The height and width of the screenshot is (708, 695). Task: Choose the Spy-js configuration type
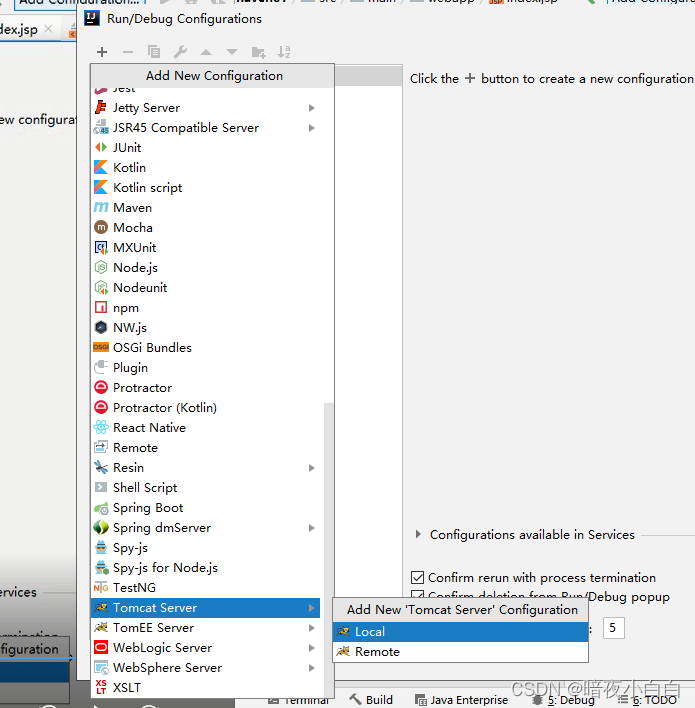point(205,548)
